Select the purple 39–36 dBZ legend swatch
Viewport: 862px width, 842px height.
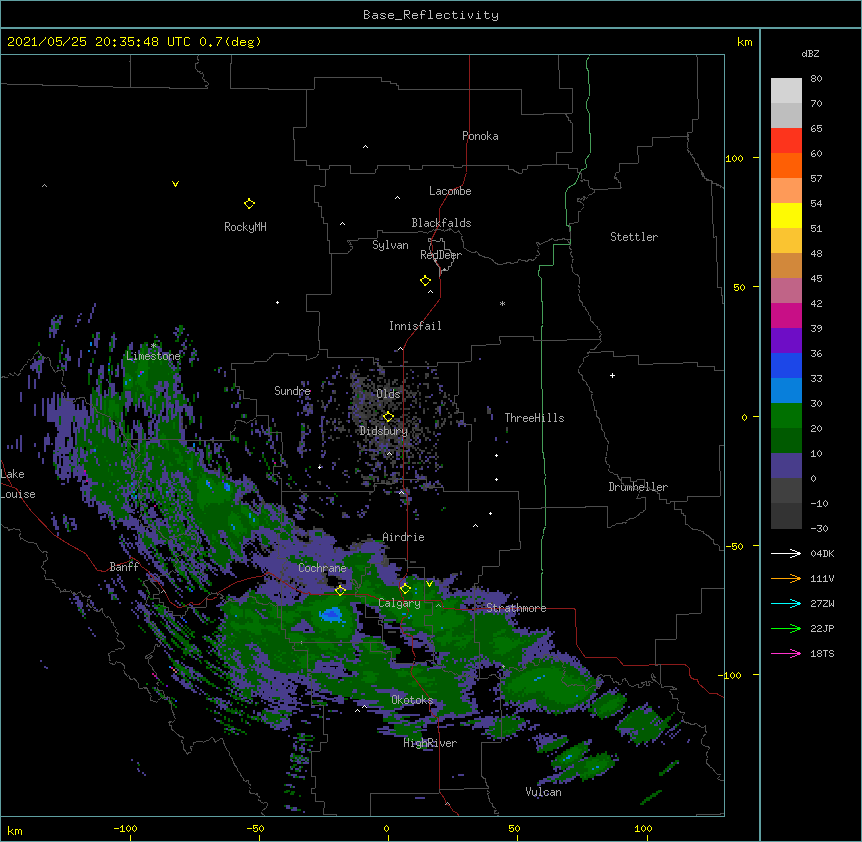[786, 340]
